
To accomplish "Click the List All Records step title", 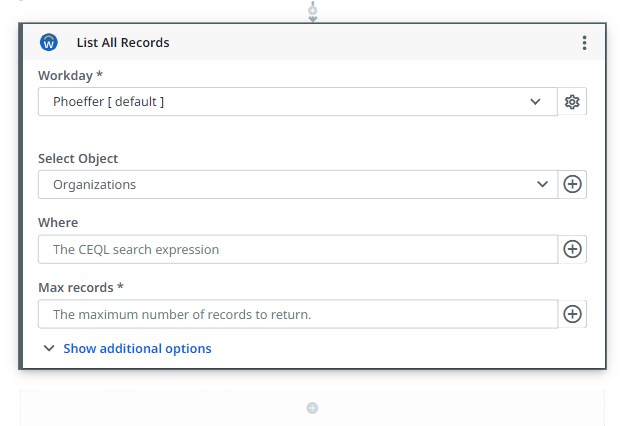I will [123, 43].
